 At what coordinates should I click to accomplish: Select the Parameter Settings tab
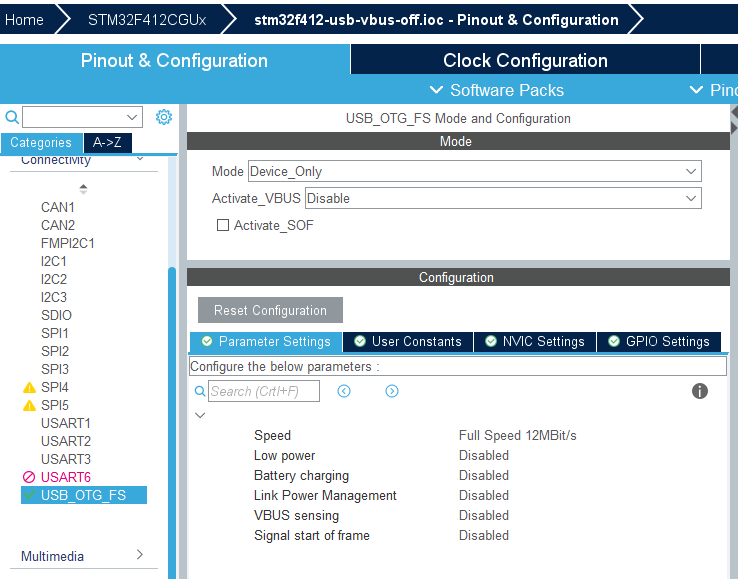click(x=266, y=341)
